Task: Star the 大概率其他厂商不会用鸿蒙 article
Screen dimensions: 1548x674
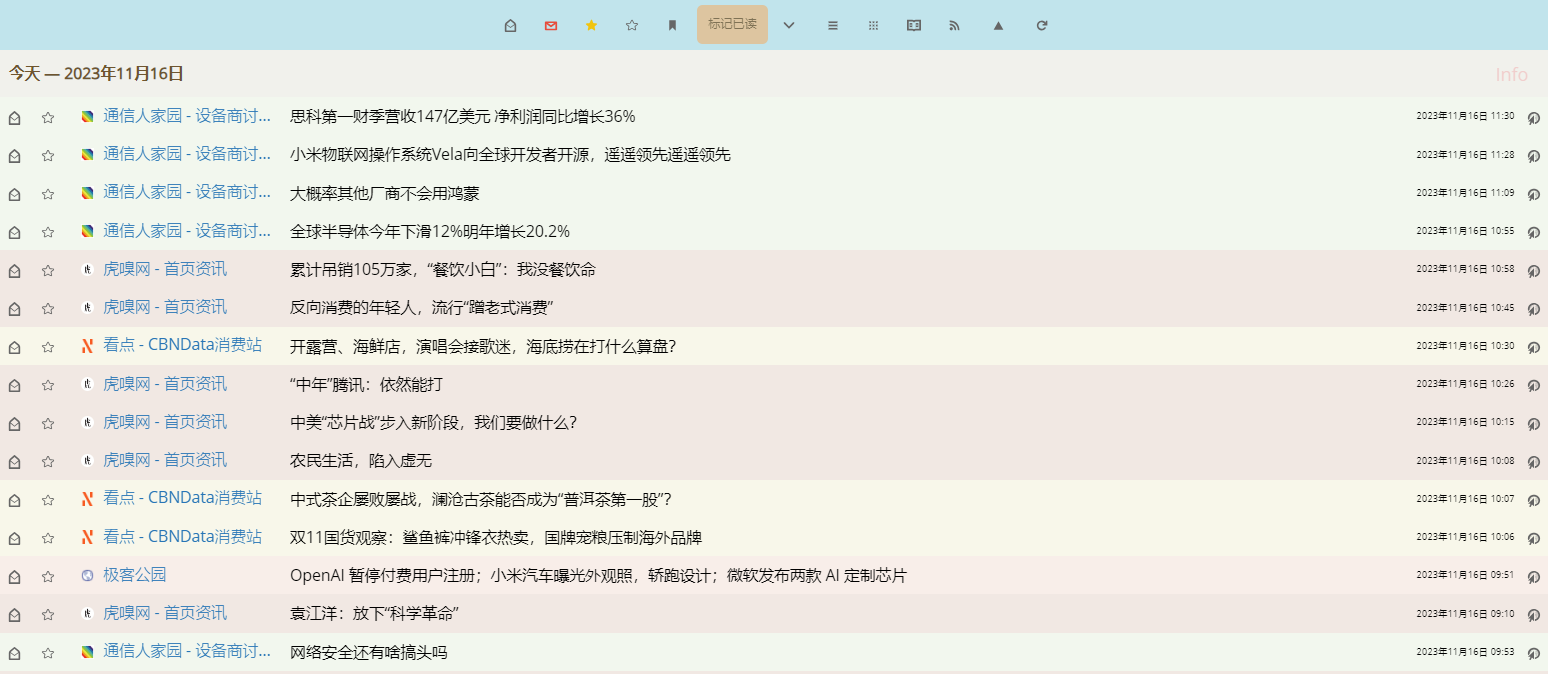Action: pyautogui.click(x=48, y=194)
